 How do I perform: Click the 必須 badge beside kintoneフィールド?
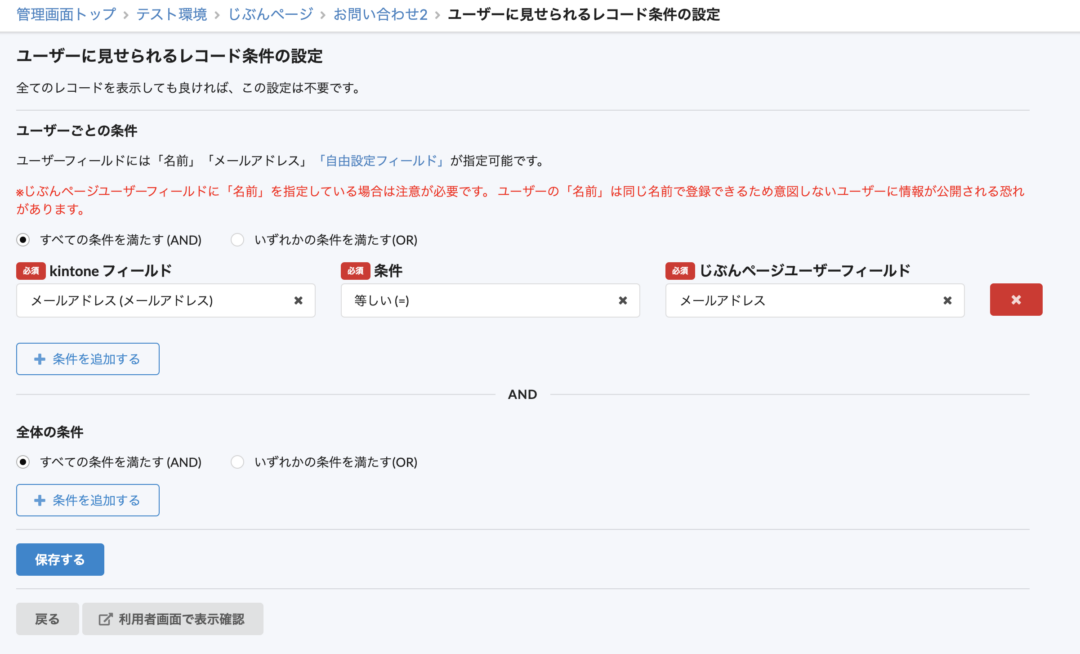(30, 270)
